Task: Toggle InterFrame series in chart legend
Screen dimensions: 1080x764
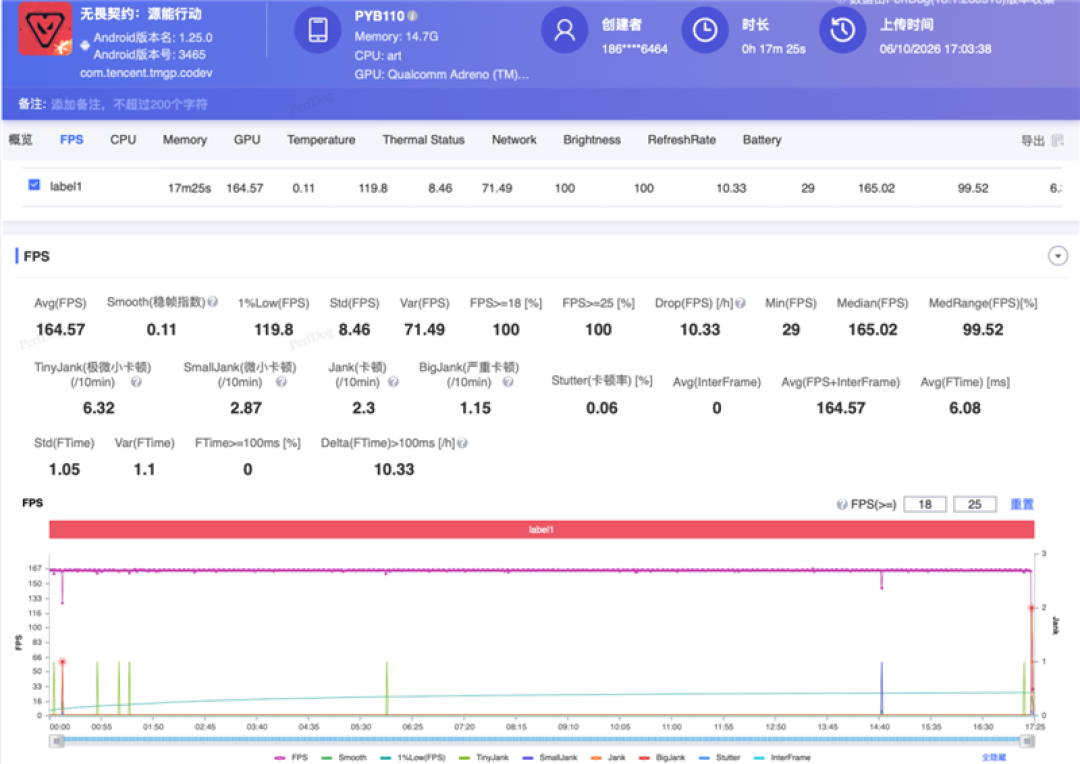Action: click(x=782, y=757)
